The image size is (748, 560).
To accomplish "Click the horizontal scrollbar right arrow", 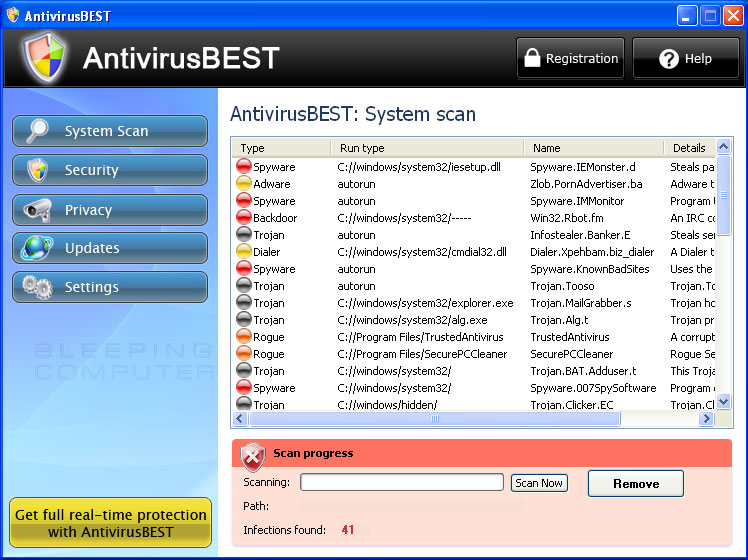I will pyautogui.click(x=708, y=420).
